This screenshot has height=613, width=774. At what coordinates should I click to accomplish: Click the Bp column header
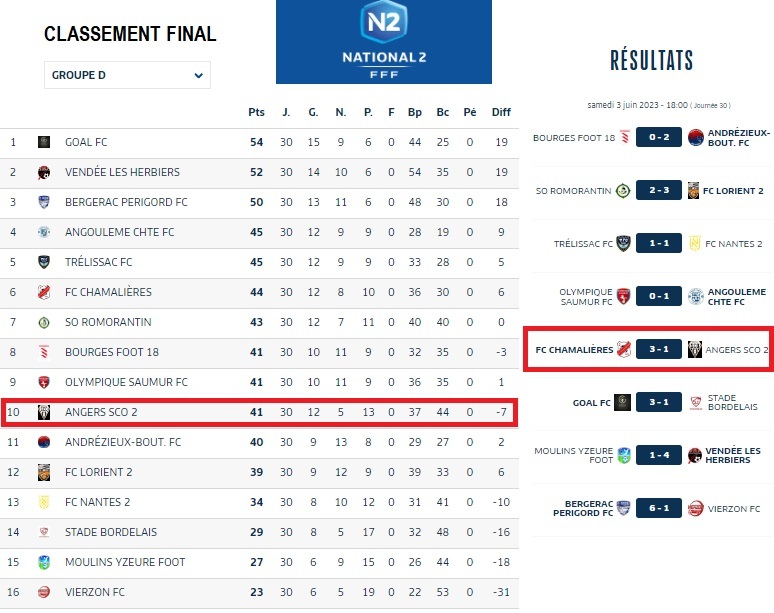click(x=414, y=112)
